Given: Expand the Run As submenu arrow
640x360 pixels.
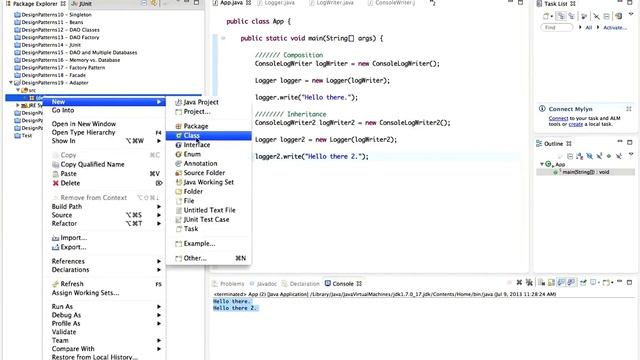Looking at the screenshot, I should point(159,307).
